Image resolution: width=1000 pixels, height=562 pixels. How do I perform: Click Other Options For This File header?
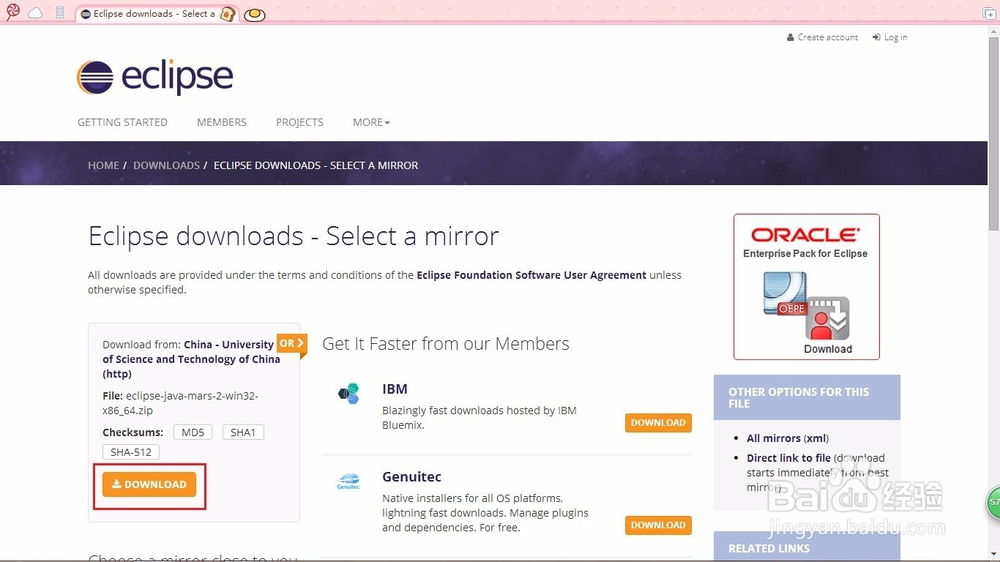(807, 397)
